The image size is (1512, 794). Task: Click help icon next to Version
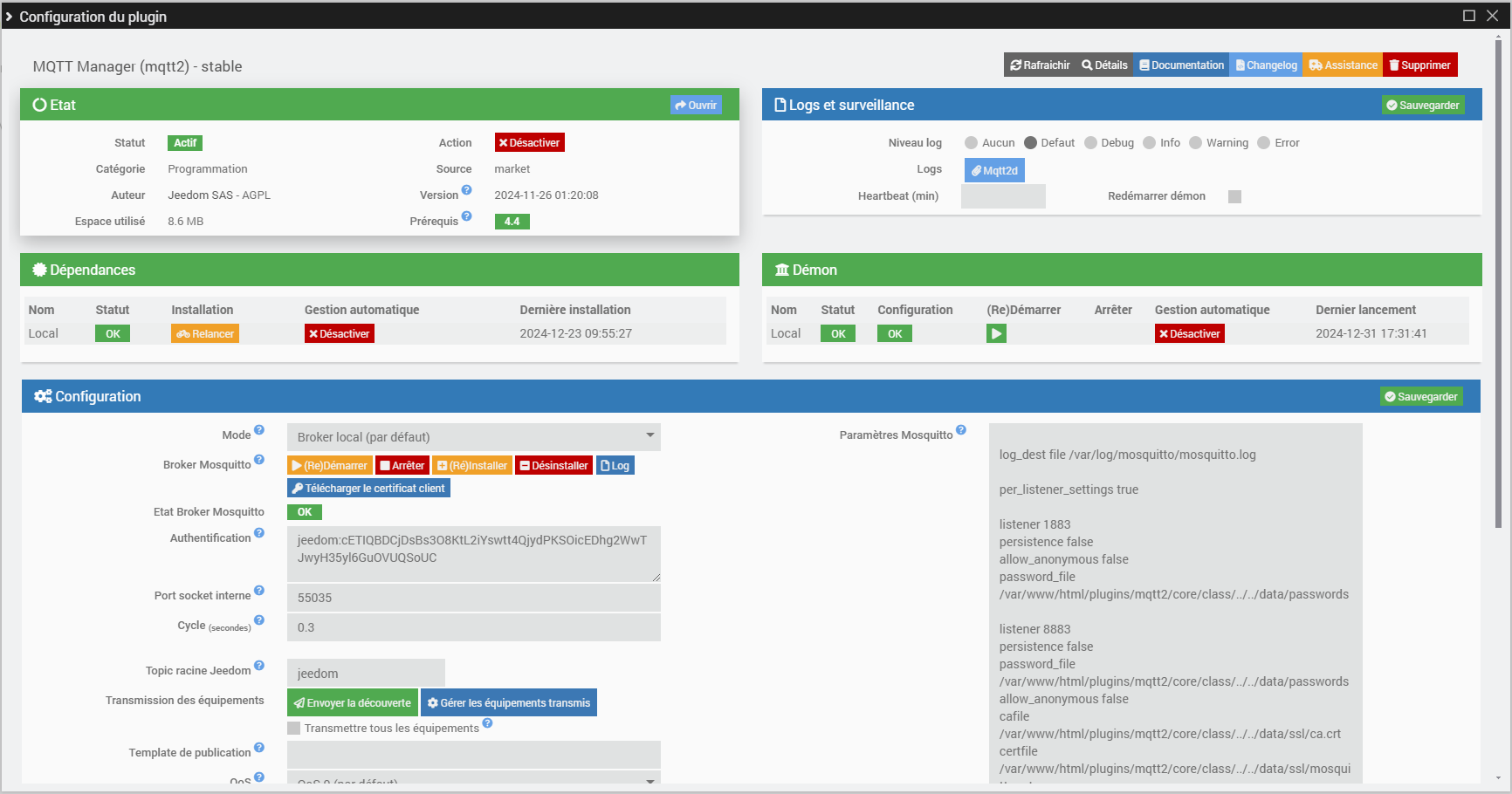(x=467, y=190)
